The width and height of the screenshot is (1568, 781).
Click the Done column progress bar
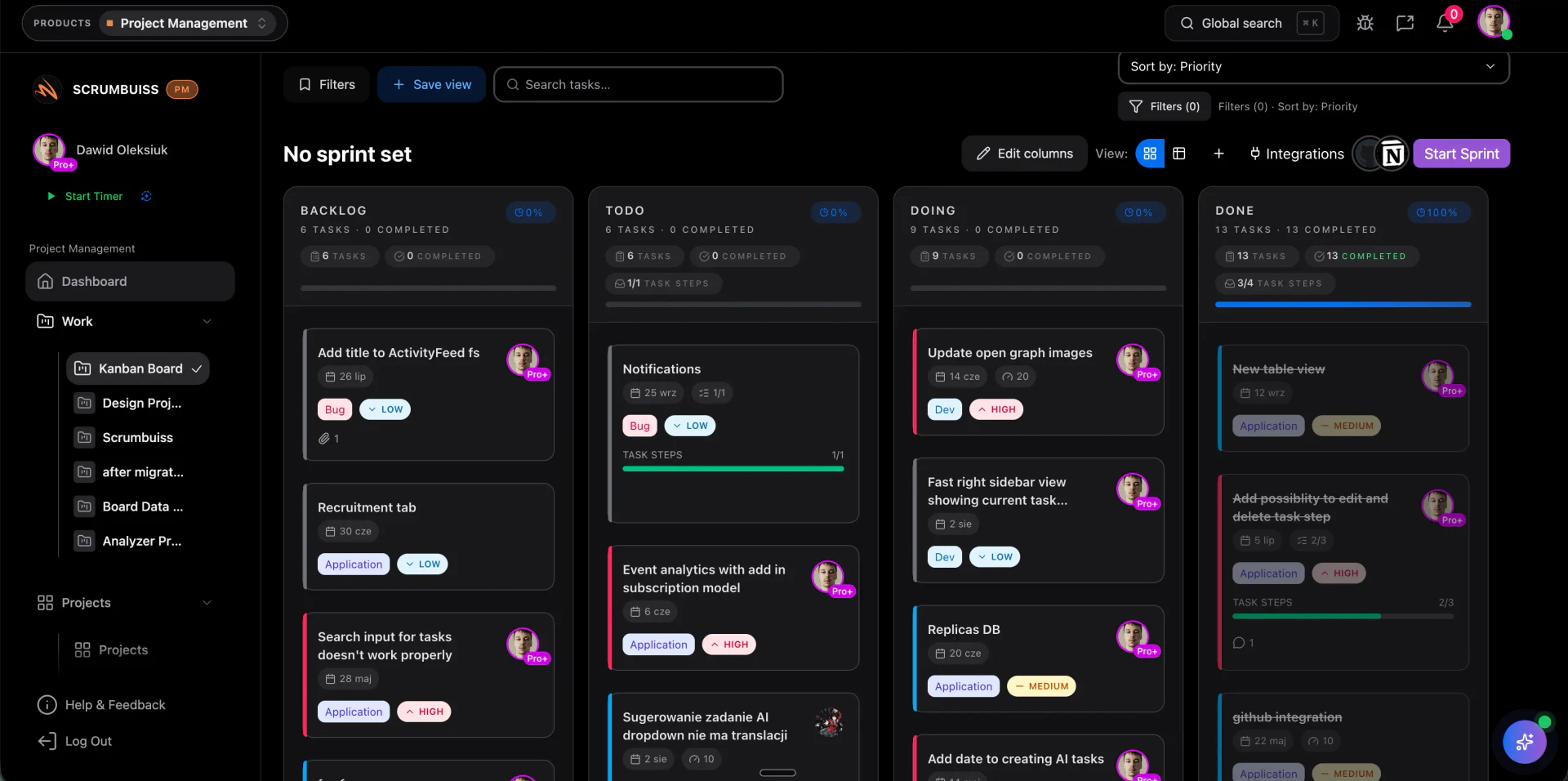(x=1343, y=305)
